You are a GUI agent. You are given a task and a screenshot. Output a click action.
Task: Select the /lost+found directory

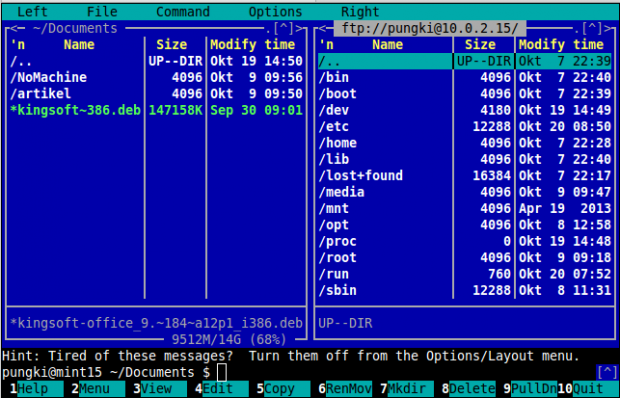click(x=465, y=176)
